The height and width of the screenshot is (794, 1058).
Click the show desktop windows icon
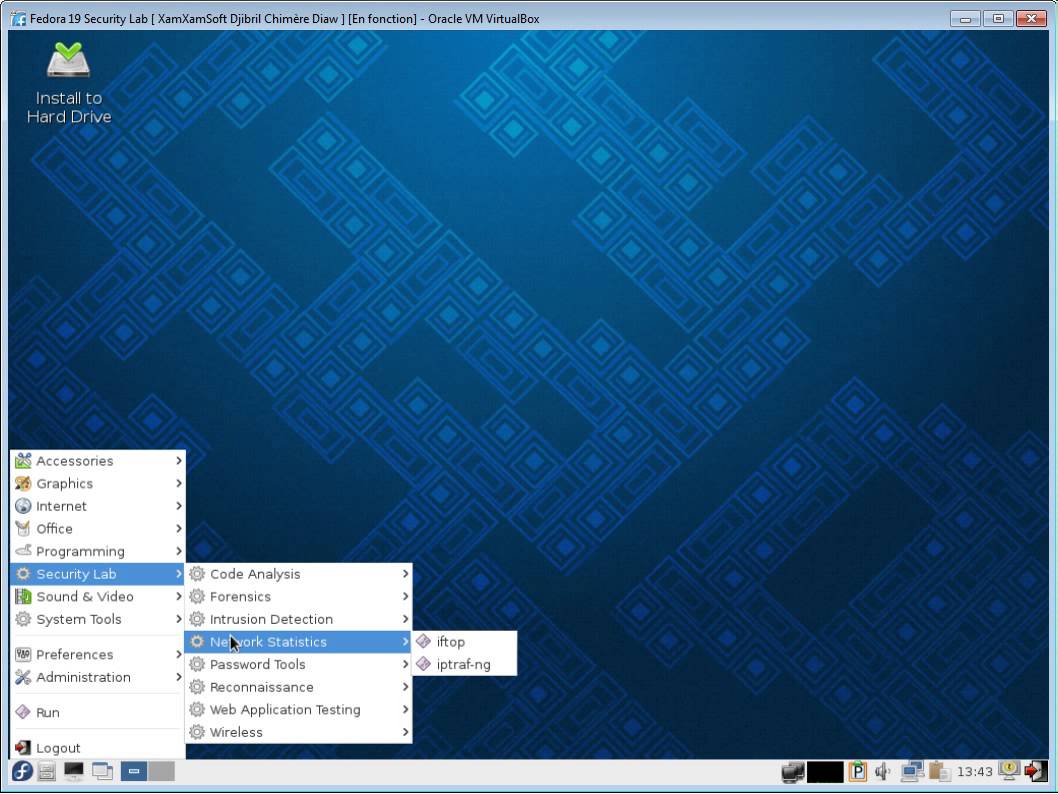(x=103, y=770)
